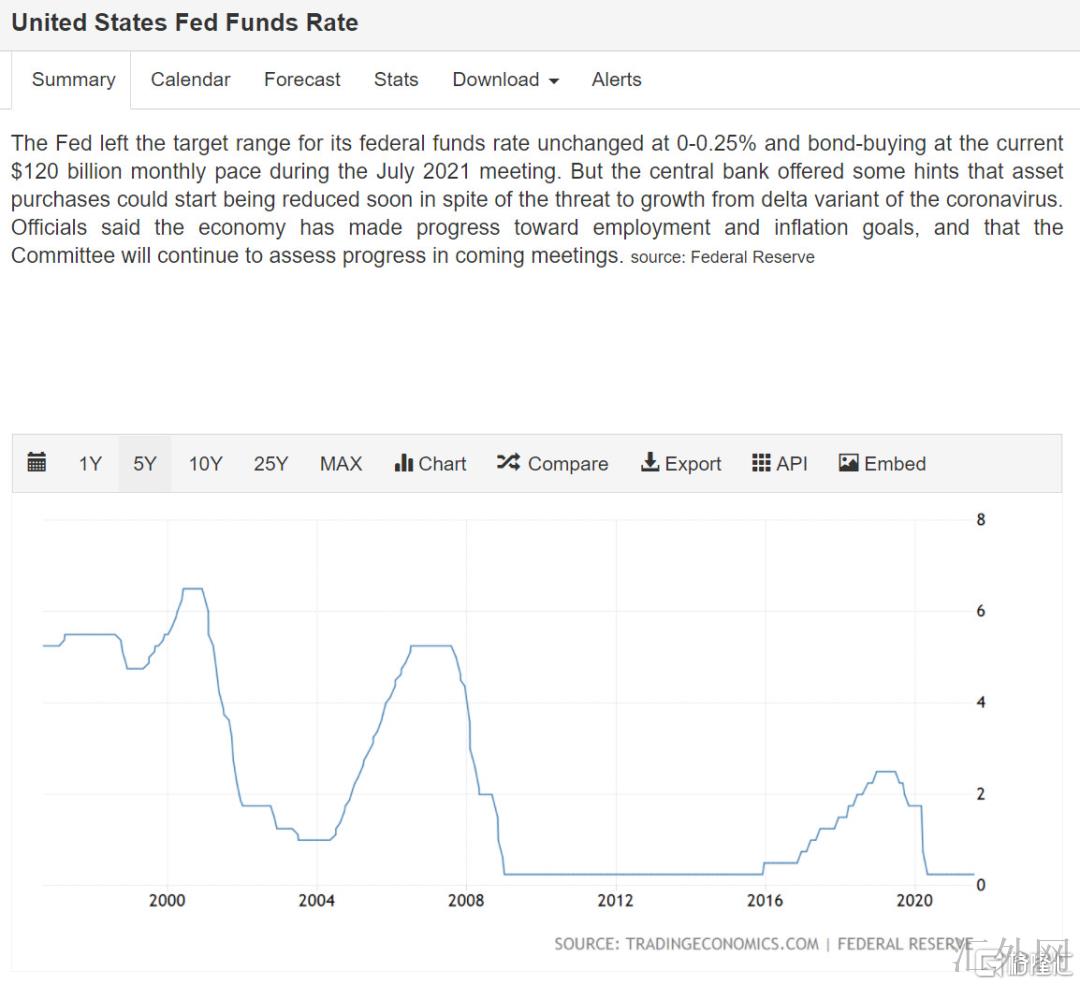
Task: Click the API grid icon
Action: [762, 463]
